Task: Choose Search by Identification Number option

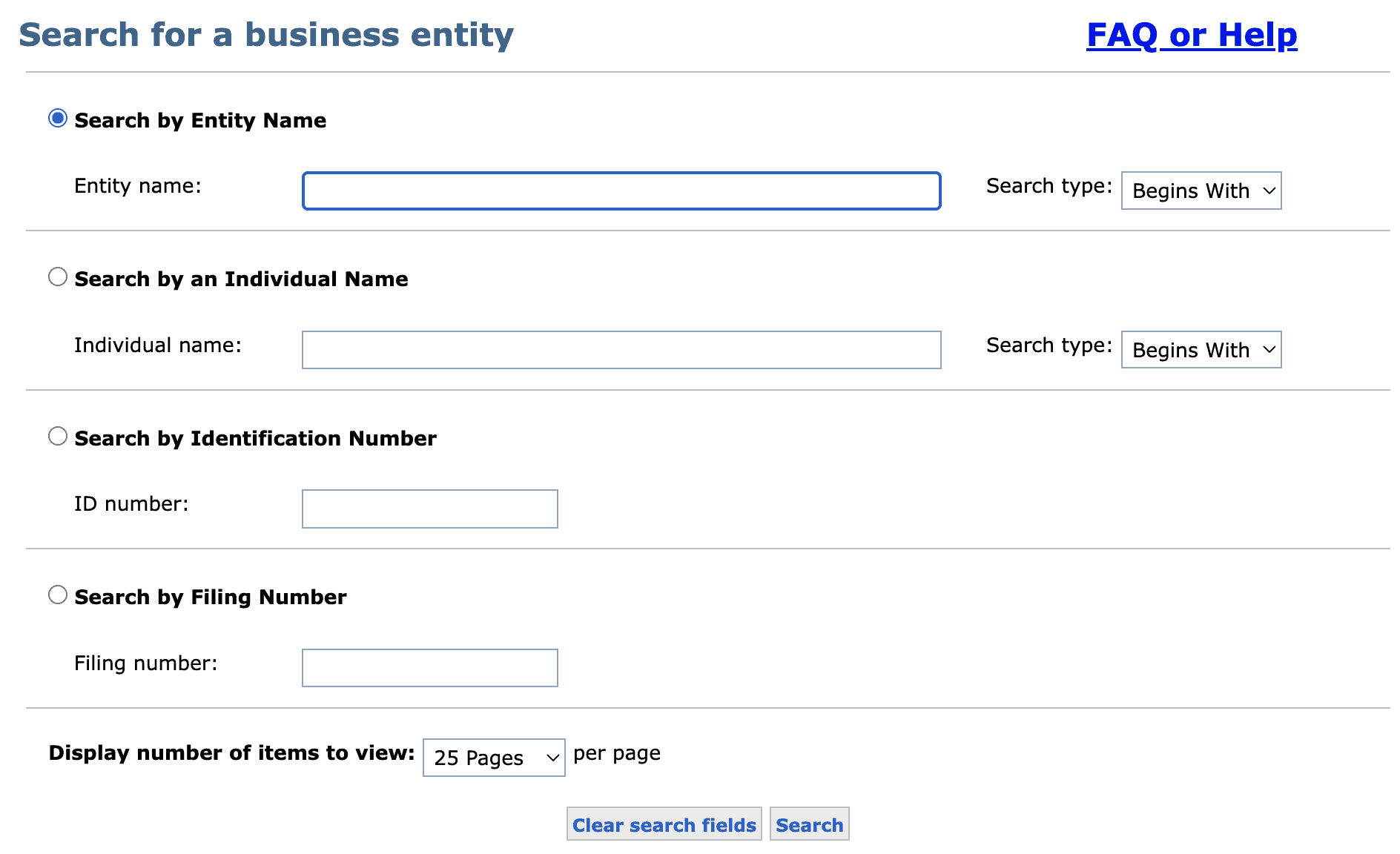Action: click(x=58, y=436)
